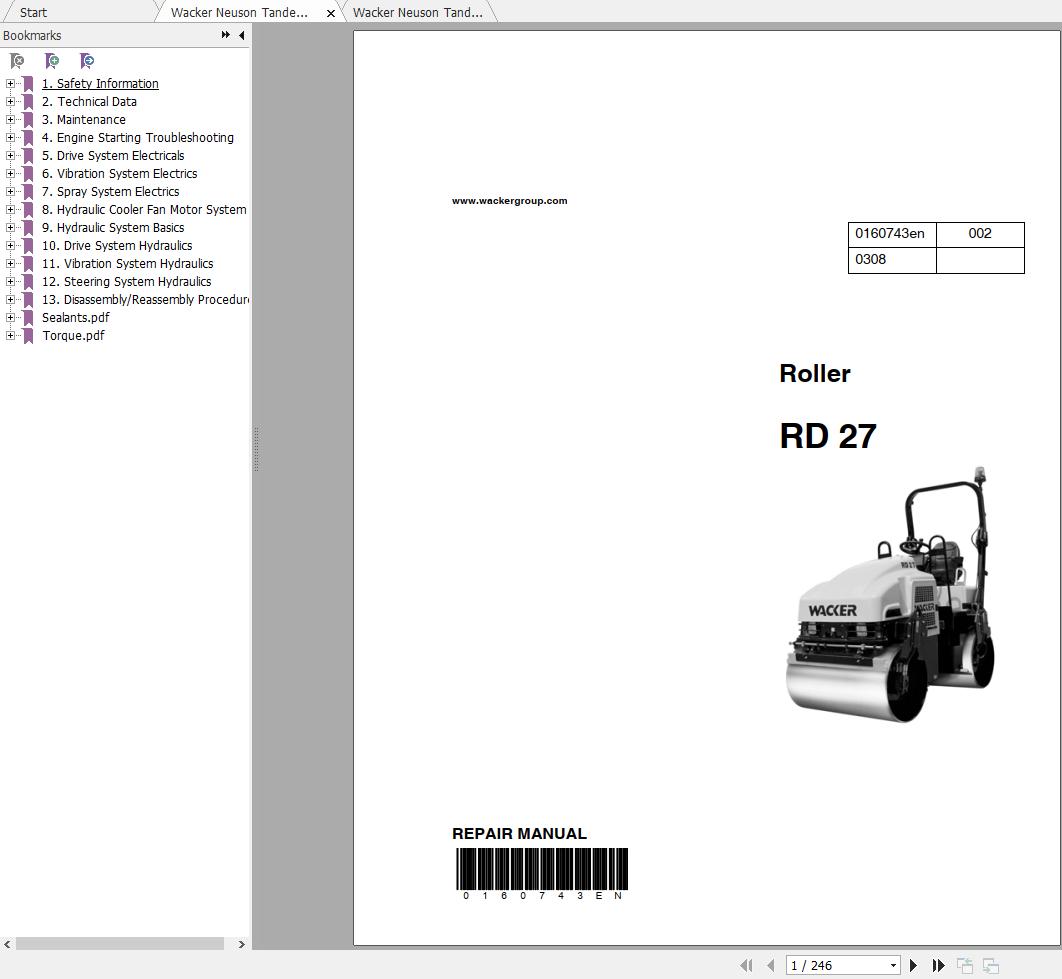Click the www.wackergroup.com text on page

[x=509, y=201]
